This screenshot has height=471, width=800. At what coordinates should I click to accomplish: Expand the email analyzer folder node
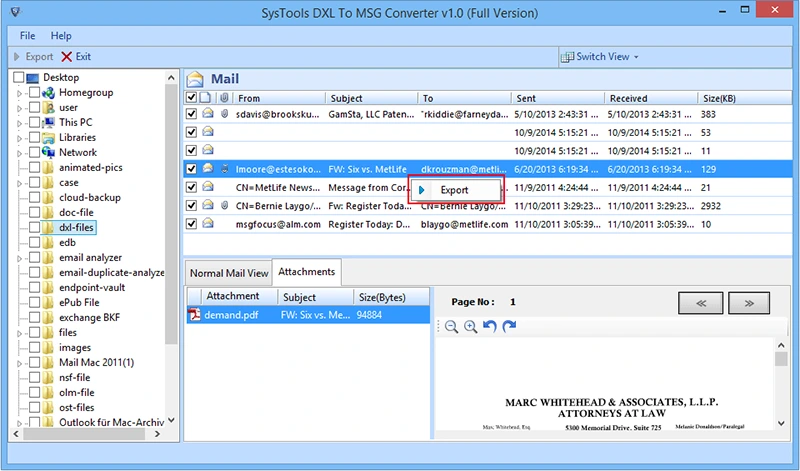tap(19, 258)
